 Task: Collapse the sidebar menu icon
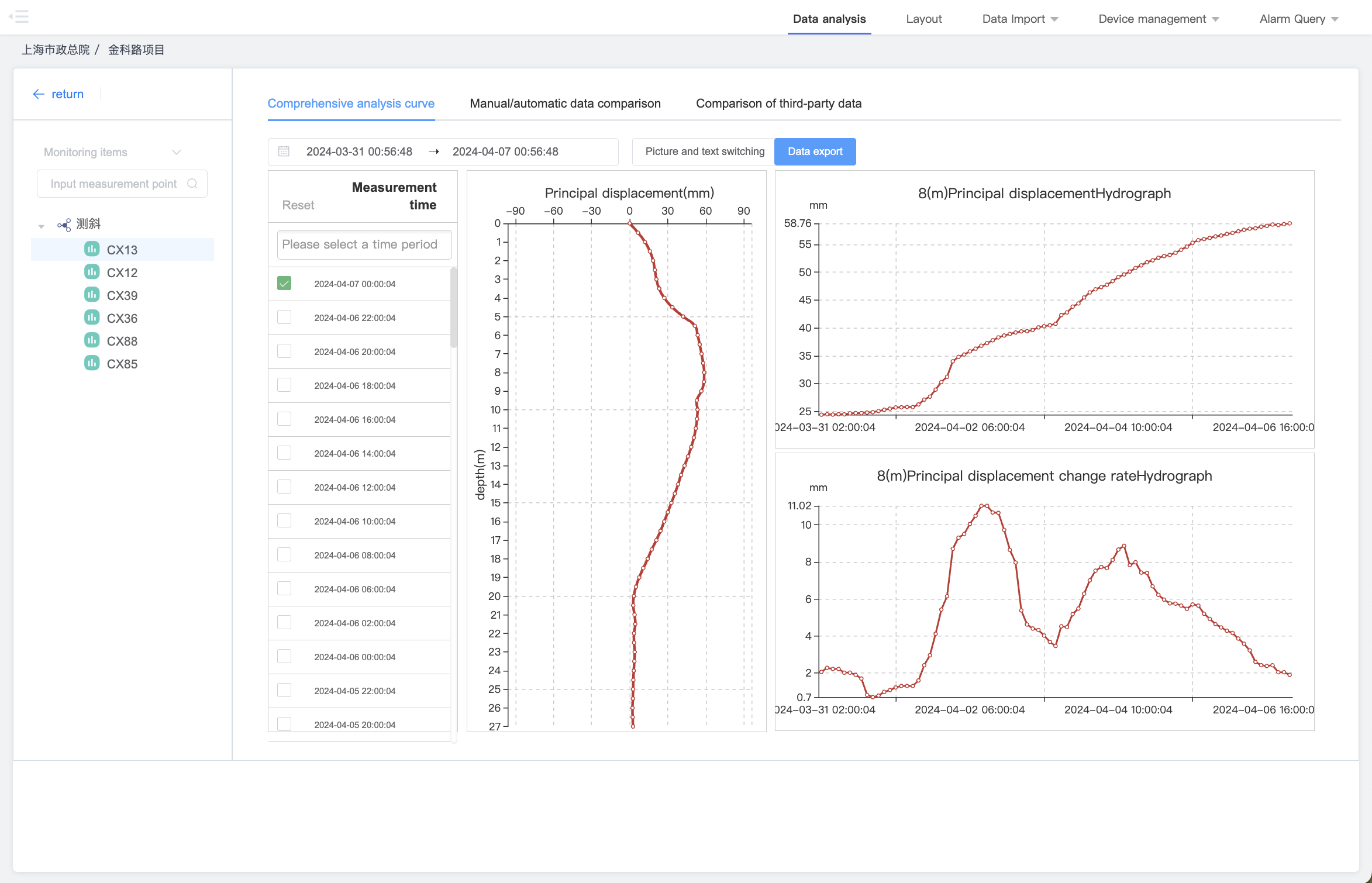(19, 17)
